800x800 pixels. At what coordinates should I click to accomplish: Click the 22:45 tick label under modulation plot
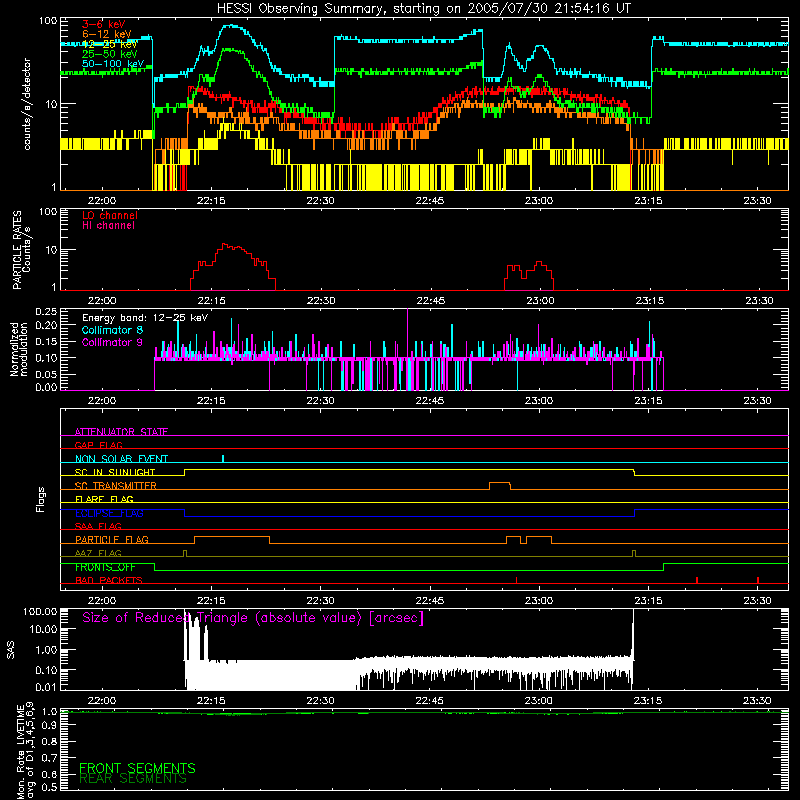tap(430, 401)
